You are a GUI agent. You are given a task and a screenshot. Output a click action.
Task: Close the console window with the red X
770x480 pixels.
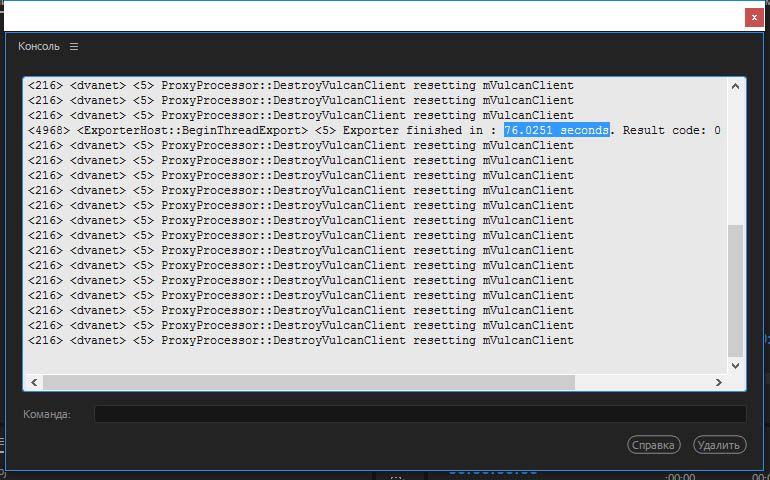(755, 17)
